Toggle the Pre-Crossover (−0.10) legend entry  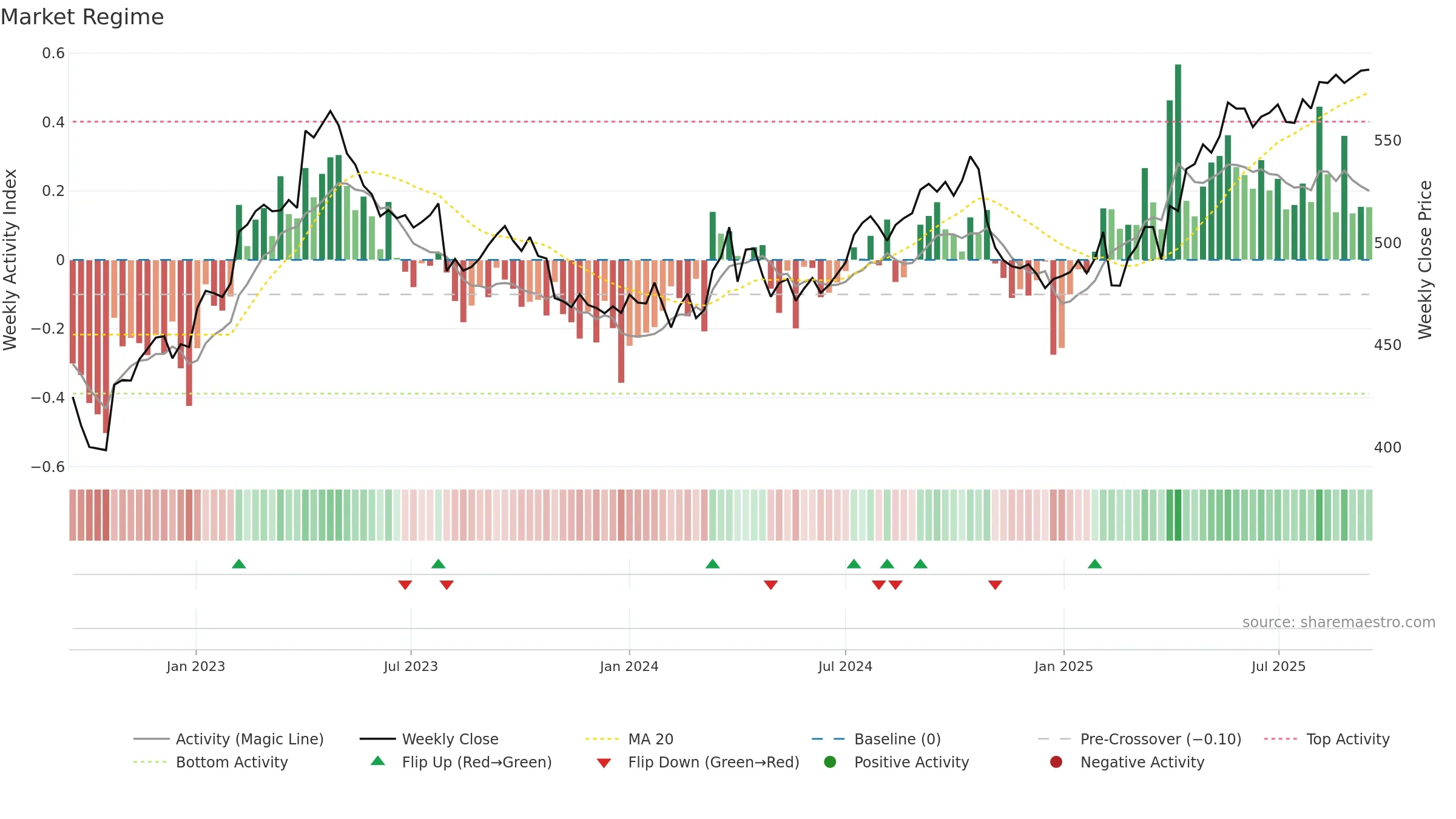[1140, 739]
